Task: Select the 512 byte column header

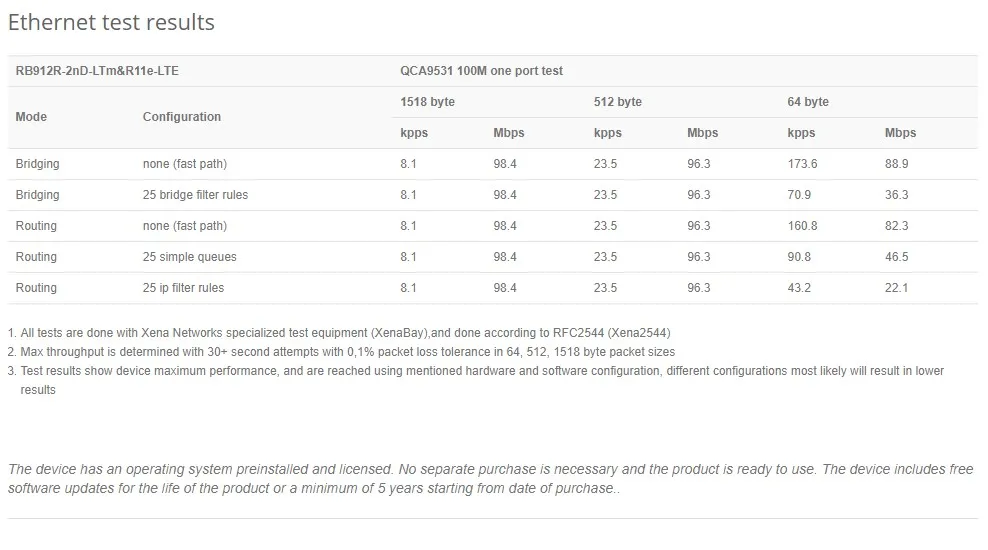Action: [618, 101]
